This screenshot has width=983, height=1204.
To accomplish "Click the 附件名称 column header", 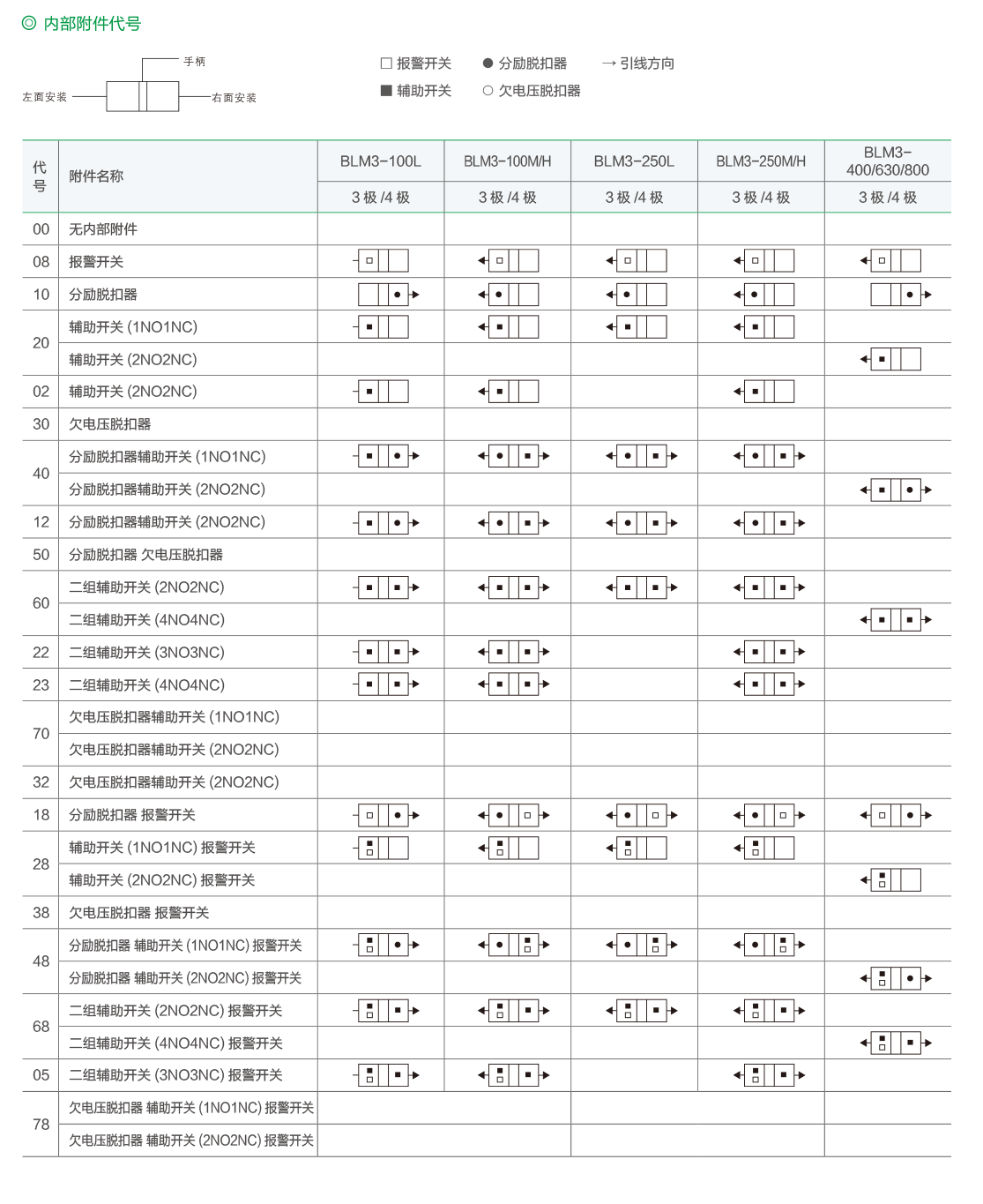I will [96, 176].
